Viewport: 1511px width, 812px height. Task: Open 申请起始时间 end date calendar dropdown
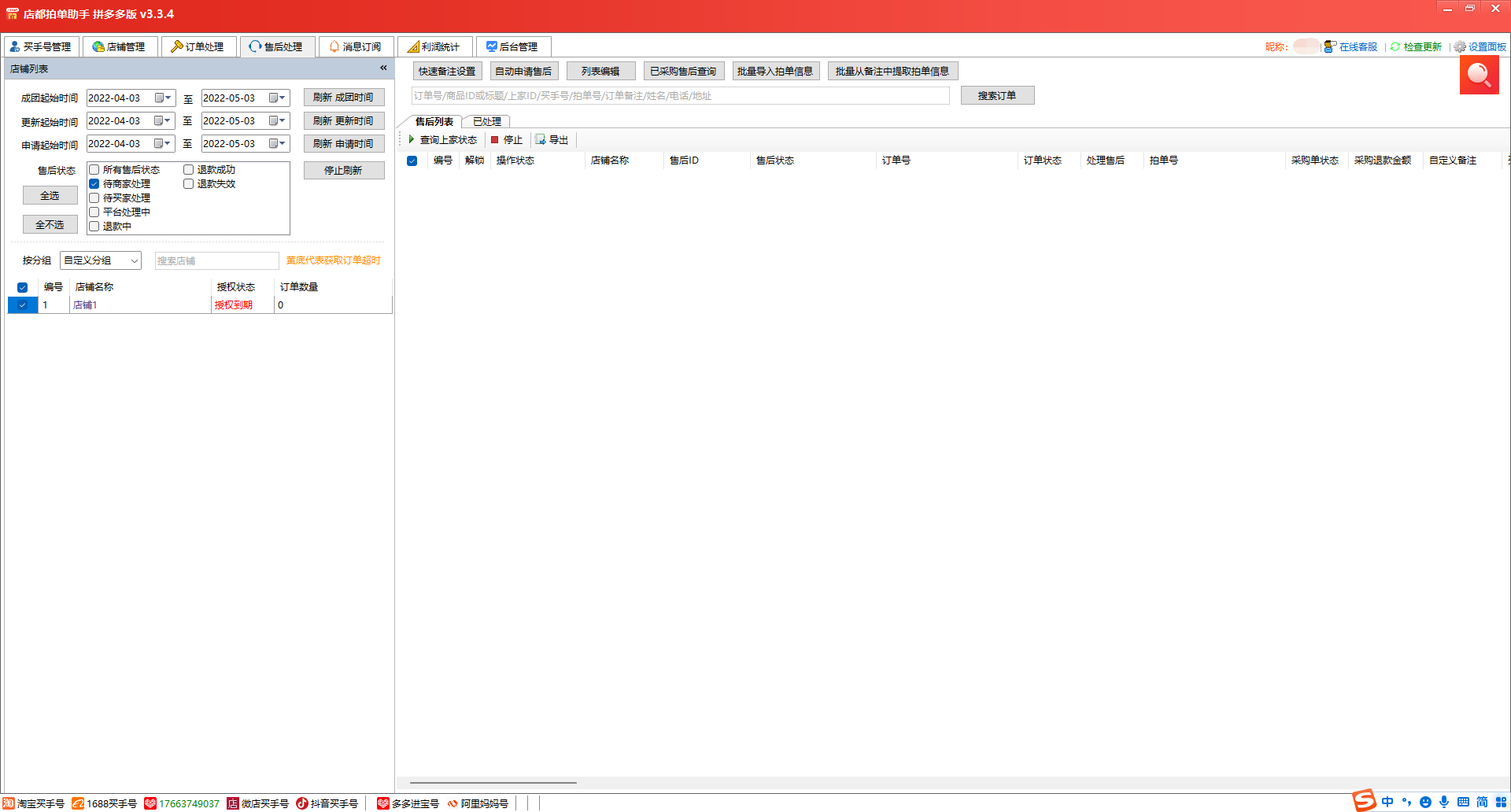pyautogui.click(x=278, y=143)
